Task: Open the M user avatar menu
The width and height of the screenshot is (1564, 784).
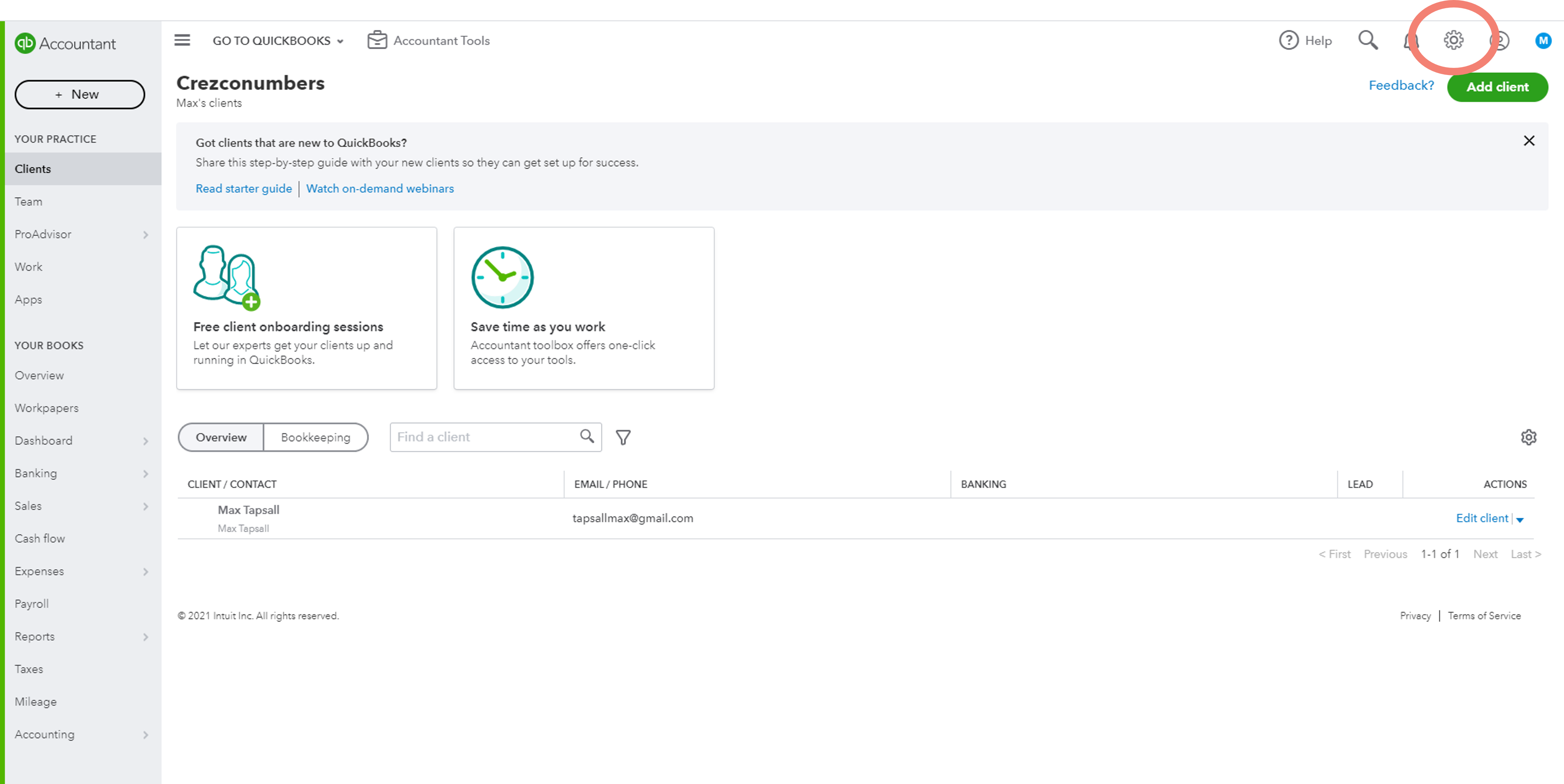Action: [x=1543, y=41]
